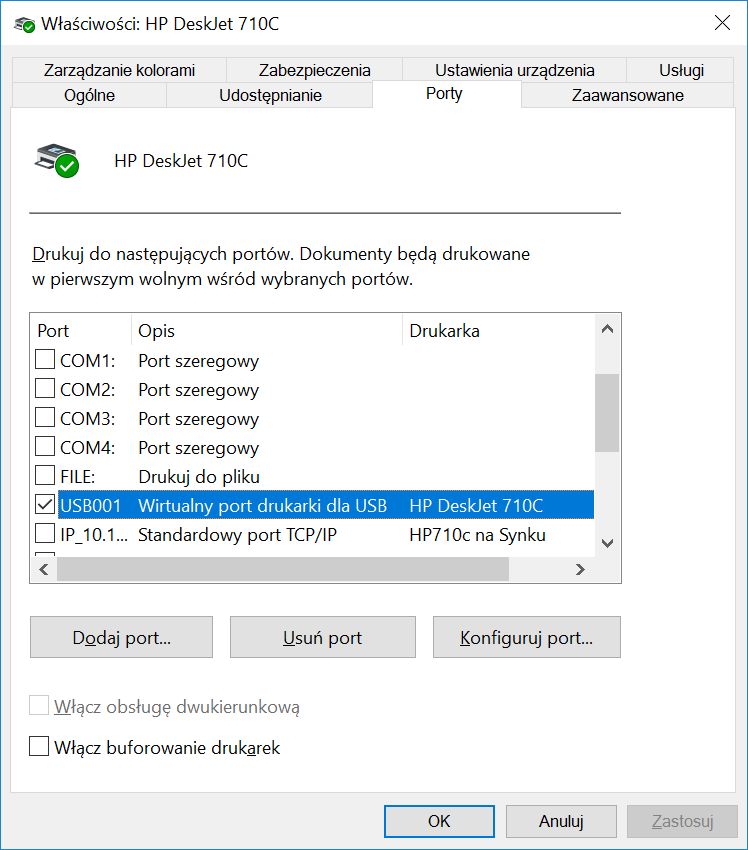Click 'HP710c na Synku' printer cell
Image resolution: width=748 pixels, height=850 pixels.
click(x=478, y=535)
